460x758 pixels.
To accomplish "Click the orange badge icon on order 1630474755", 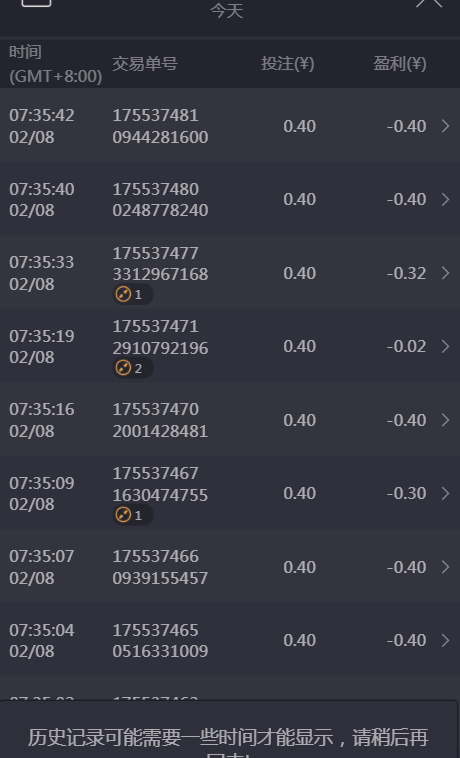I will click(123, 515).
